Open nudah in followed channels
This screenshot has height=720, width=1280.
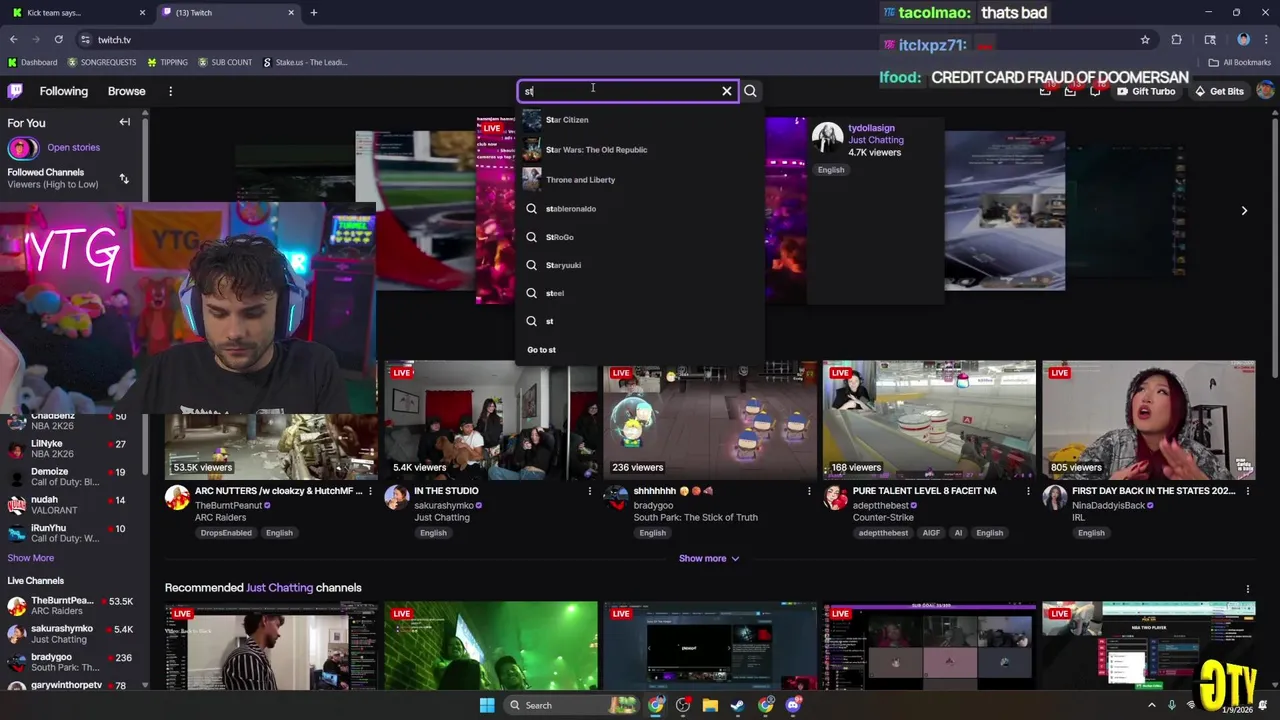click(75, 505)
